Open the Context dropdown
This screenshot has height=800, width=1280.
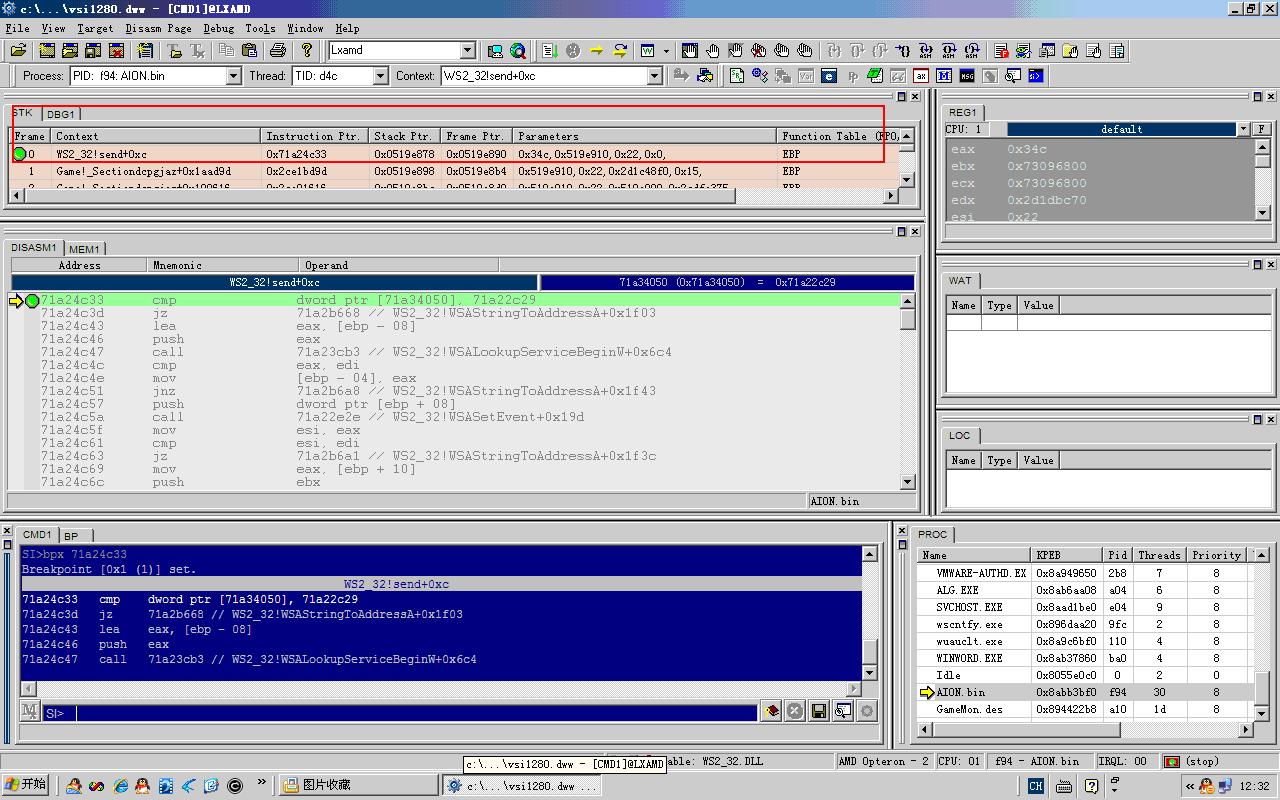coord(655,76)
